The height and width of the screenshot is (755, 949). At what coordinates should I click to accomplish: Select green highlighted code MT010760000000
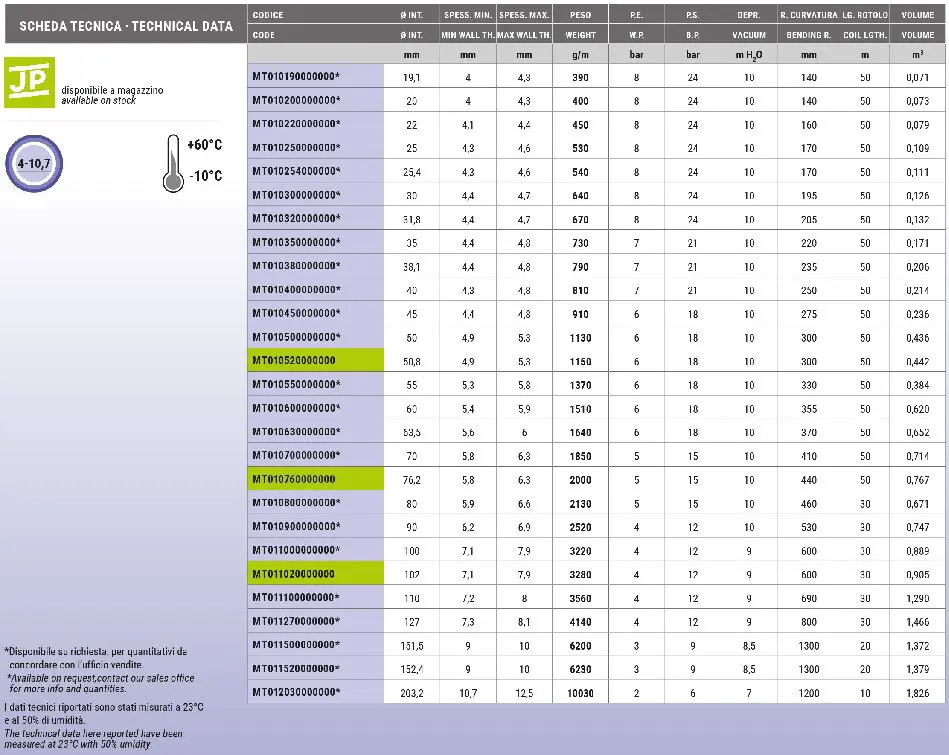294,480
